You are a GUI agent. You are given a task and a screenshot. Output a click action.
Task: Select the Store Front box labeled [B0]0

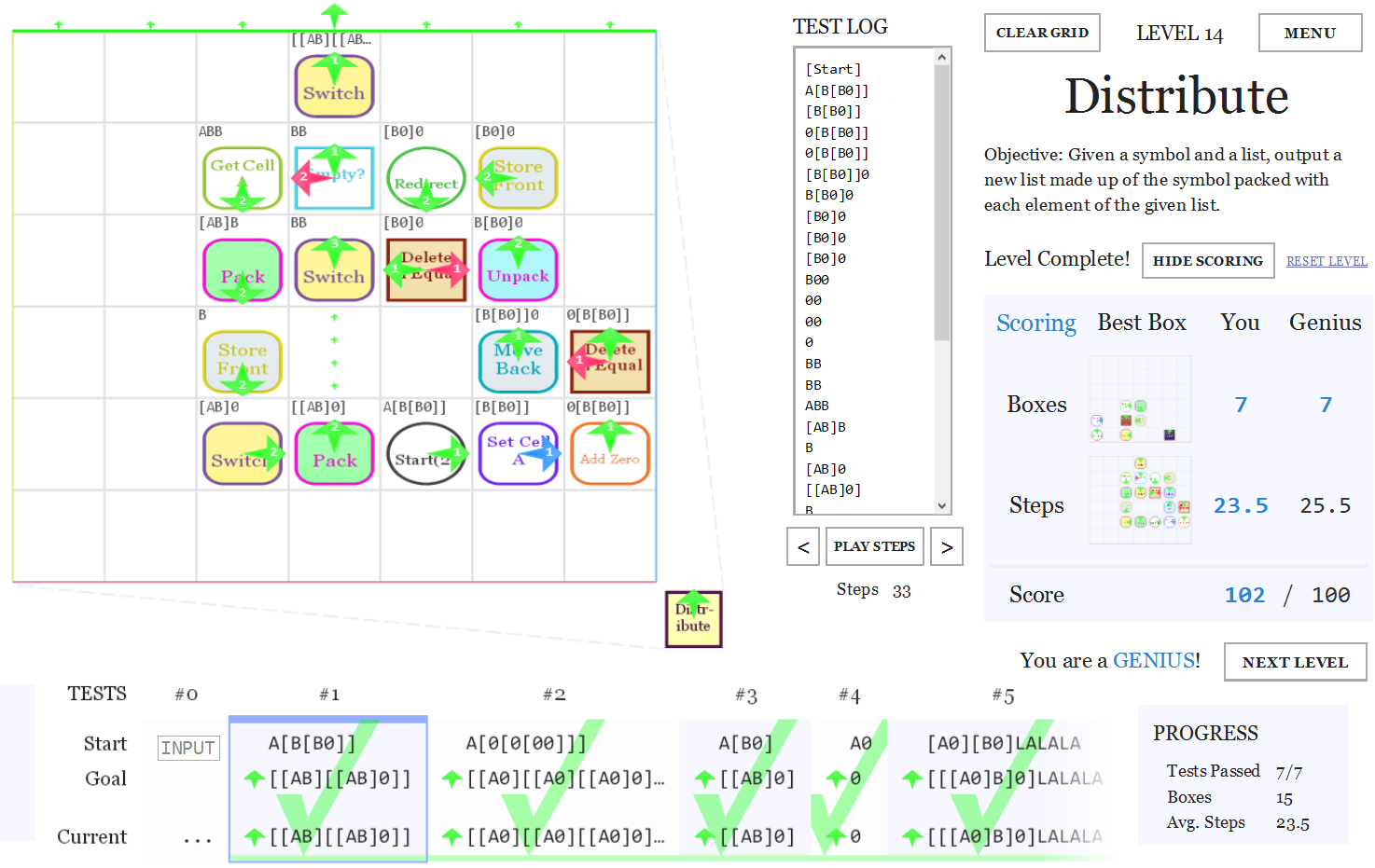[518, 177]
